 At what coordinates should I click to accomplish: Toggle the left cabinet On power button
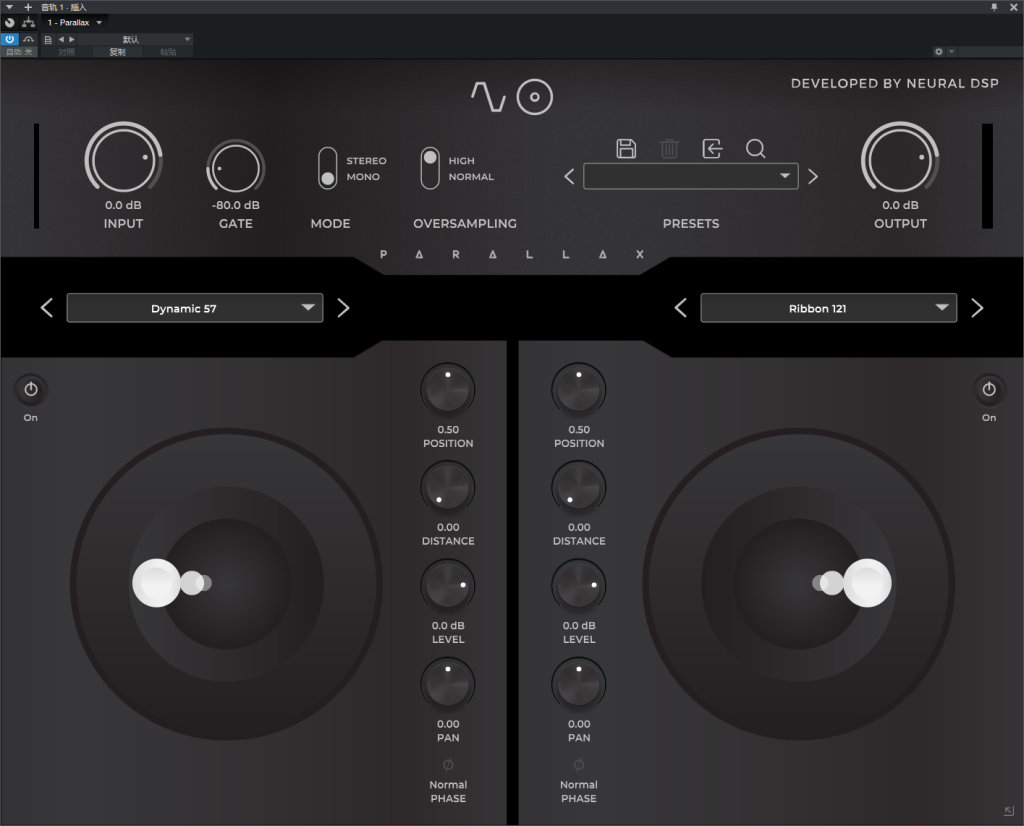click(x=31, y=390)
